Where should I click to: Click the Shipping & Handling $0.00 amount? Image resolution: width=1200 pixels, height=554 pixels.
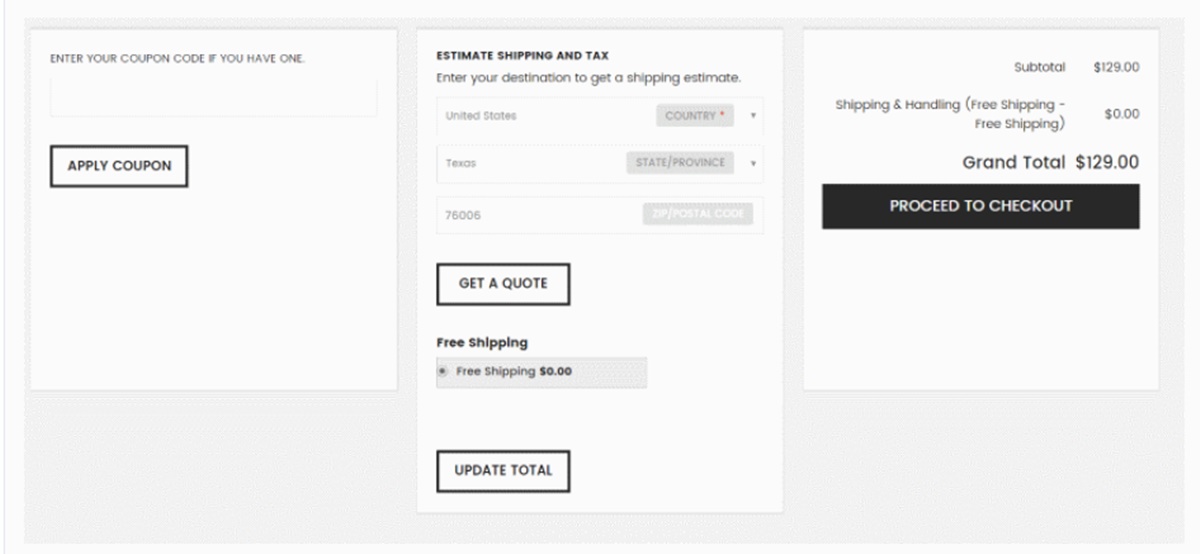(x=1121, y=114)
